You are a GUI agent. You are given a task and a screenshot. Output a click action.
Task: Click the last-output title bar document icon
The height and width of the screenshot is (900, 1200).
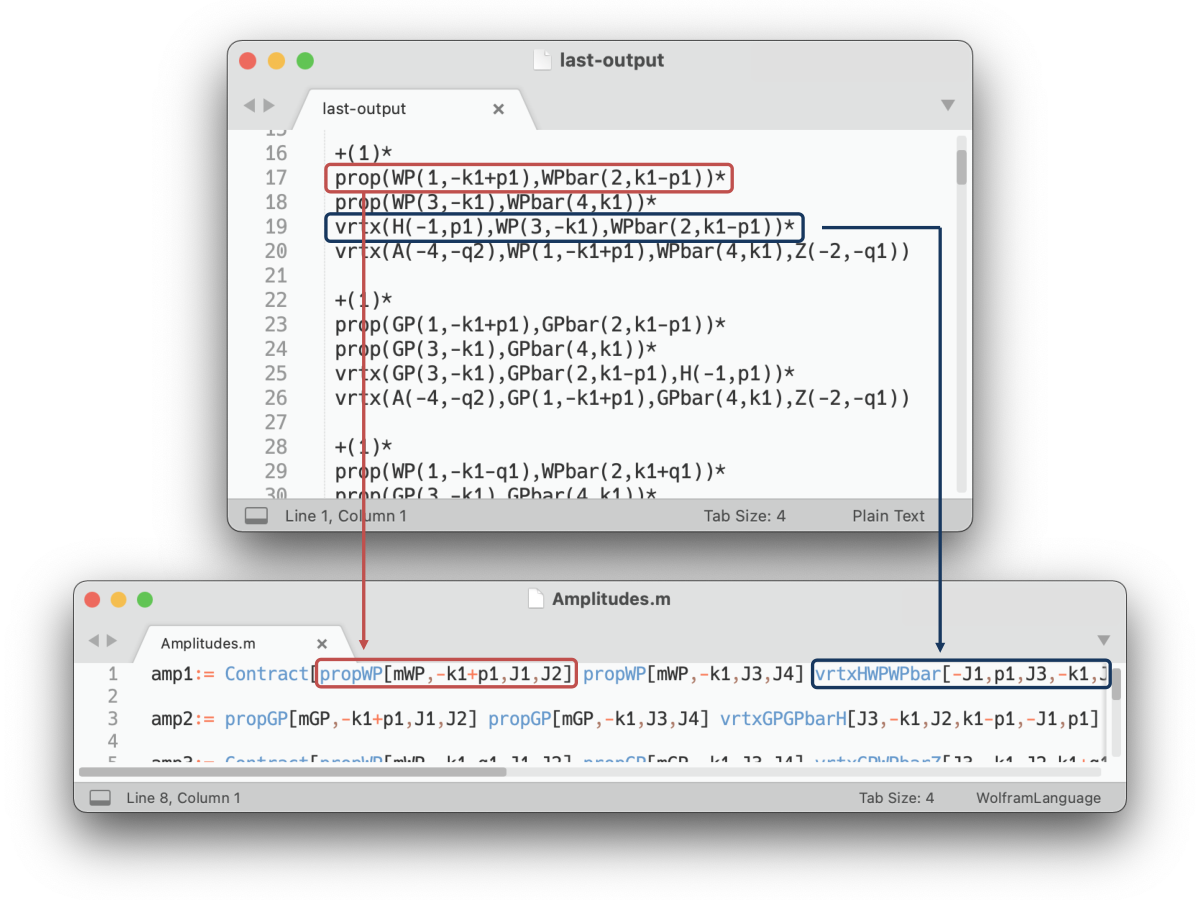click(542, 60)
